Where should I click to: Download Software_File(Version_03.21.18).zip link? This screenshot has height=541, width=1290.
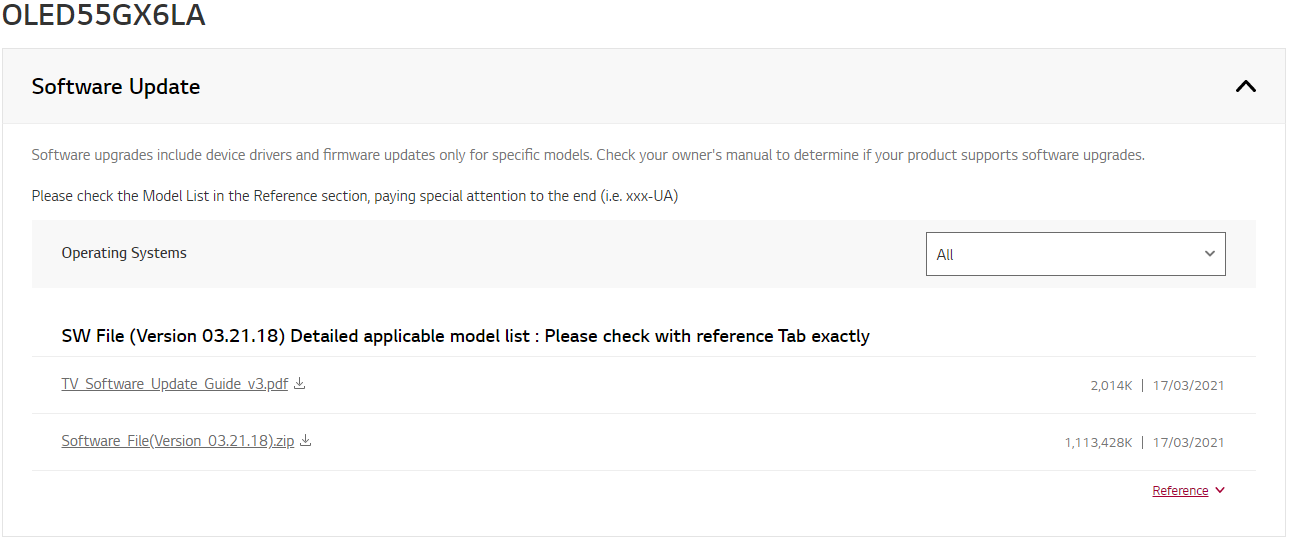coord(178,441)
